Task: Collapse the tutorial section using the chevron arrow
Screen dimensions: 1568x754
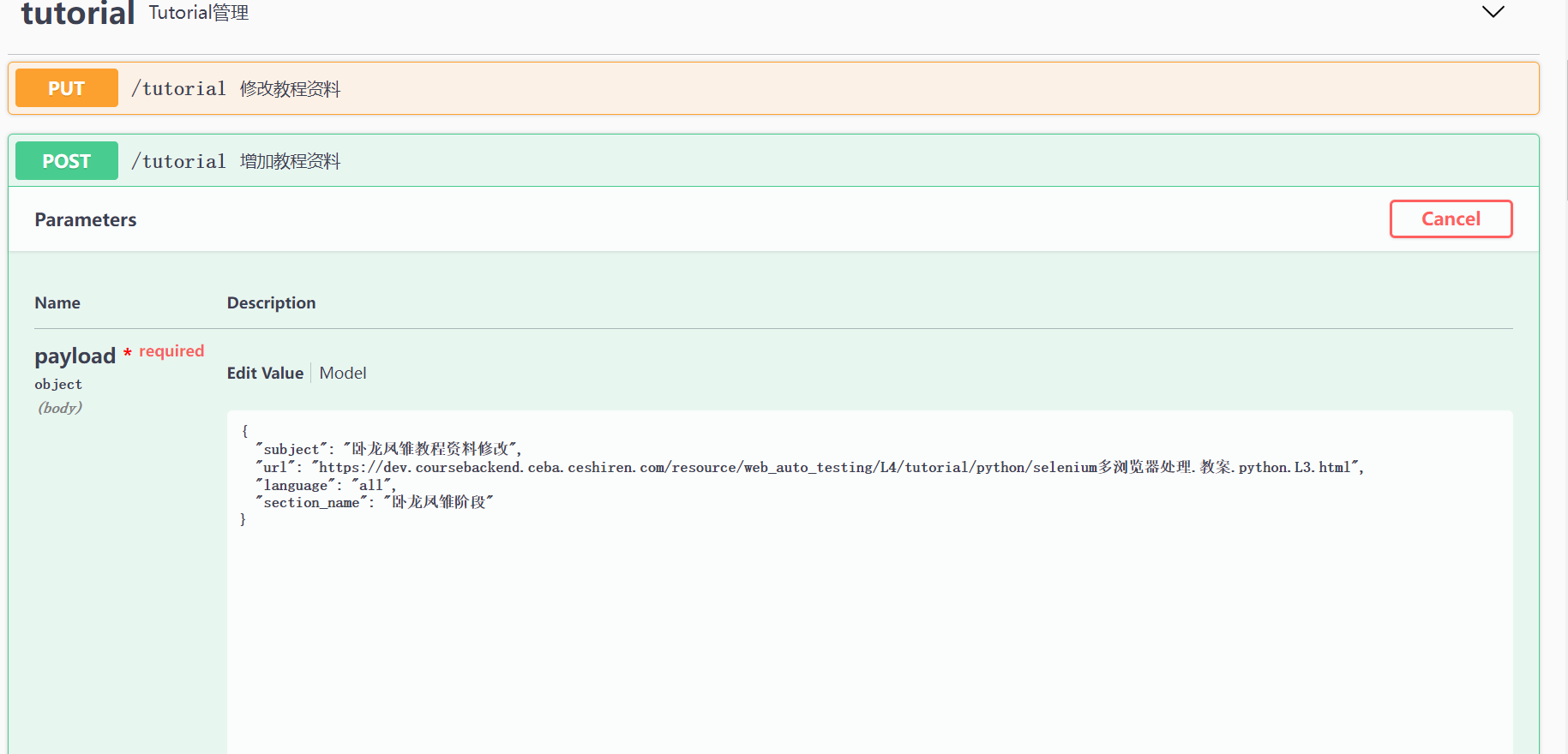Action: (1493, 12)
